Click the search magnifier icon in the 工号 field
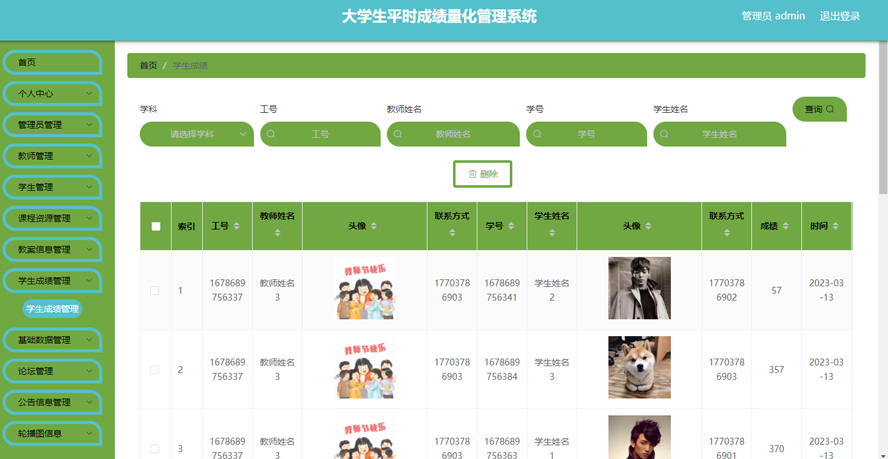 (x=271, y=134)
